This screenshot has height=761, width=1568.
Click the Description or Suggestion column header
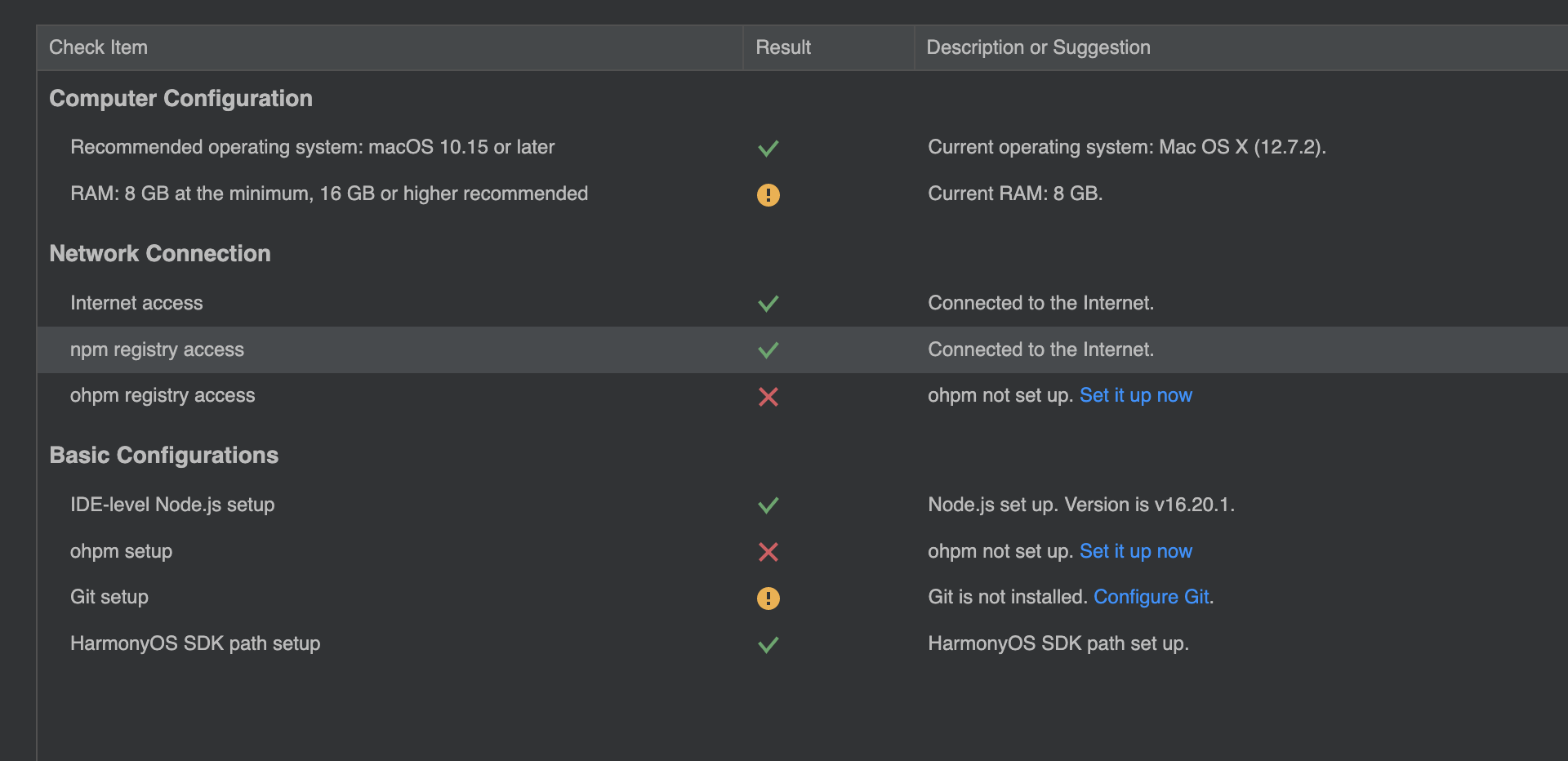pyautogui.click(x=1038, y=47)
